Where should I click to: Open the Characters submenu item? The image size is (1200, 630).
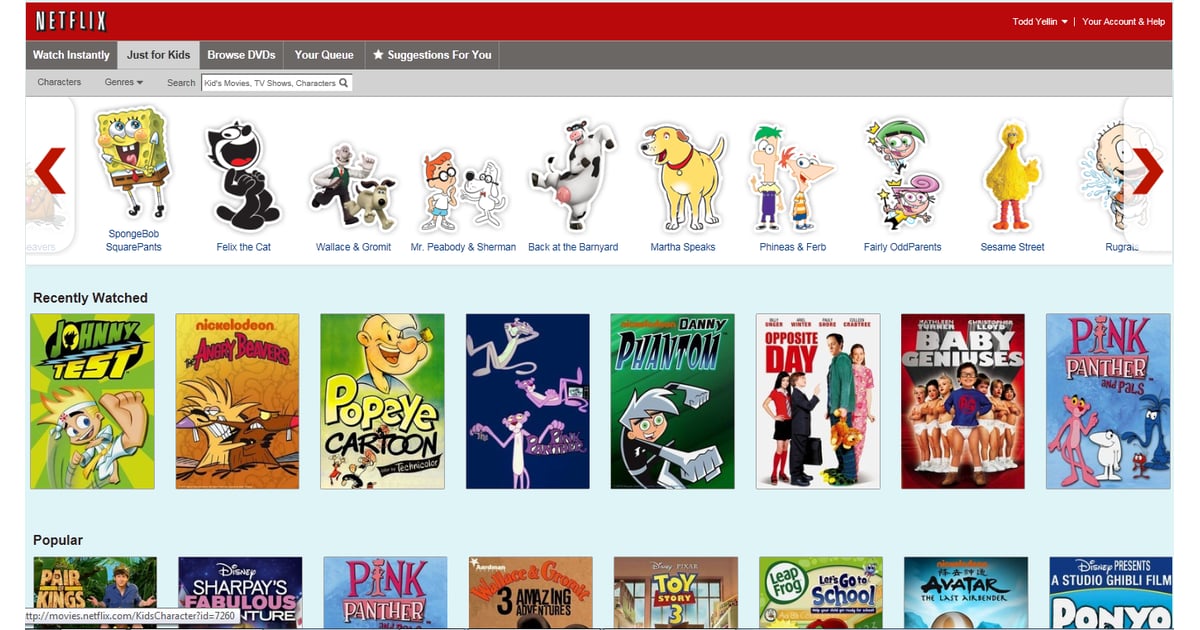(x=59, y=82)
